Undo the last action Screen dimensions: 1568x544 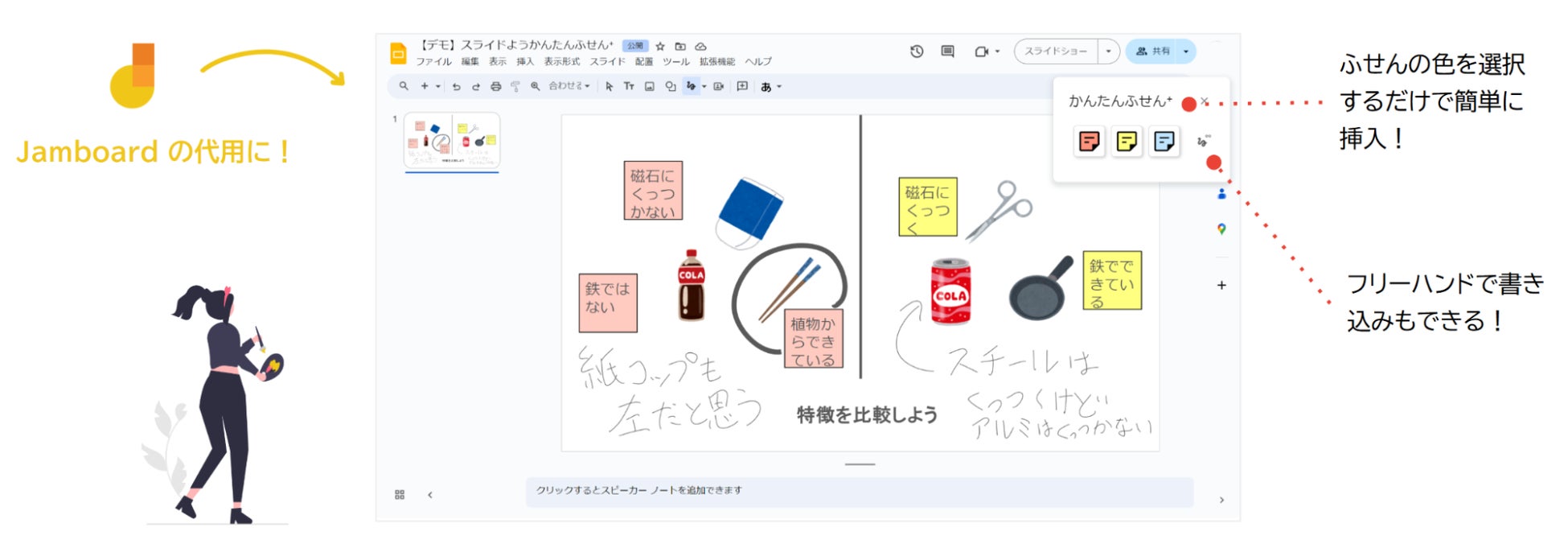(456, 86)
